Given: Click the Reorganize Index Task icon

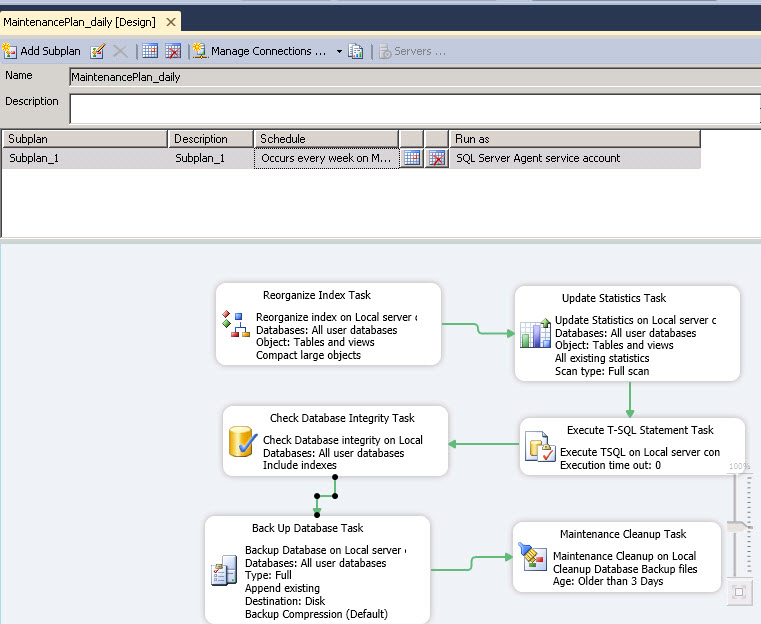Looking at the screenshot, I should pos(236,324).
